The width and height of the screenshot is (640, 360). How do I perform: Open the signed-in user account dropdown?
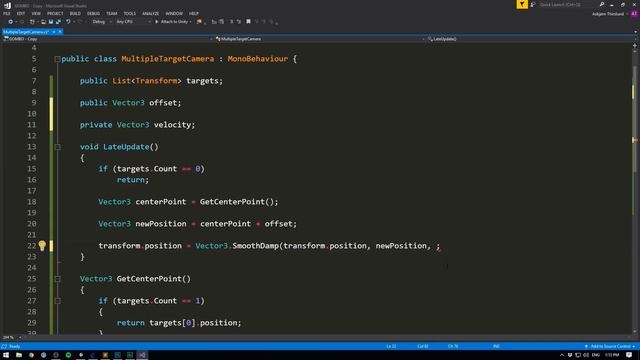pos(610,14)
